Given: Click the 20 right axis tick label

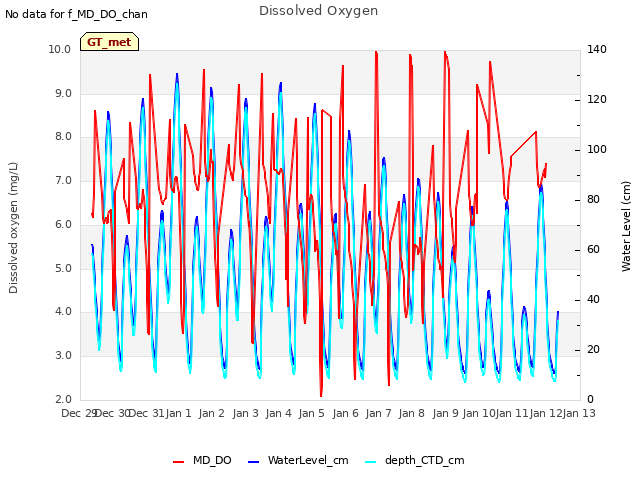Looking at the screenshot, I should click(x=593, y=349).
